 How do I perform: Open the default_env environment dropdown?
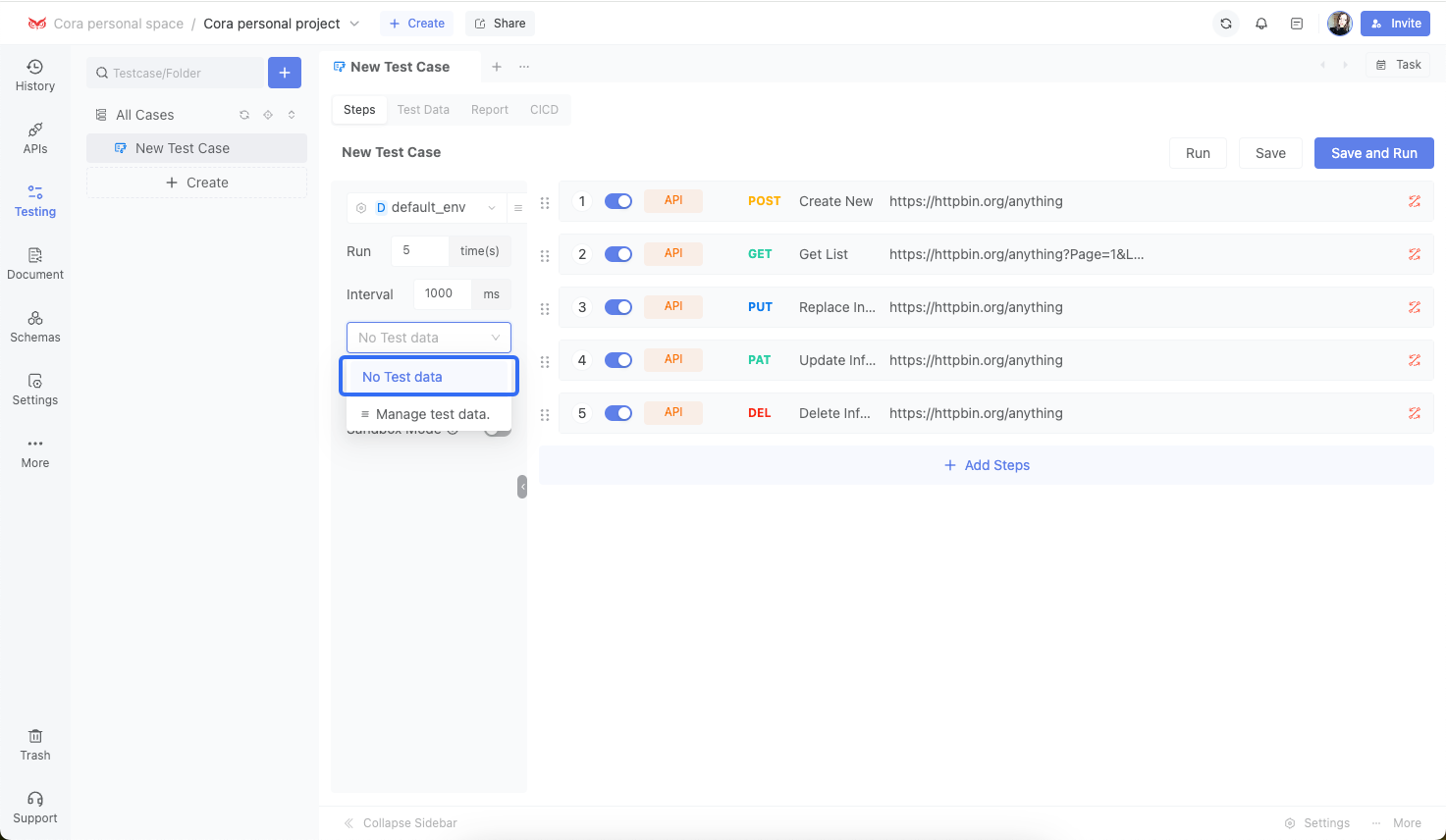coord(425,208)
